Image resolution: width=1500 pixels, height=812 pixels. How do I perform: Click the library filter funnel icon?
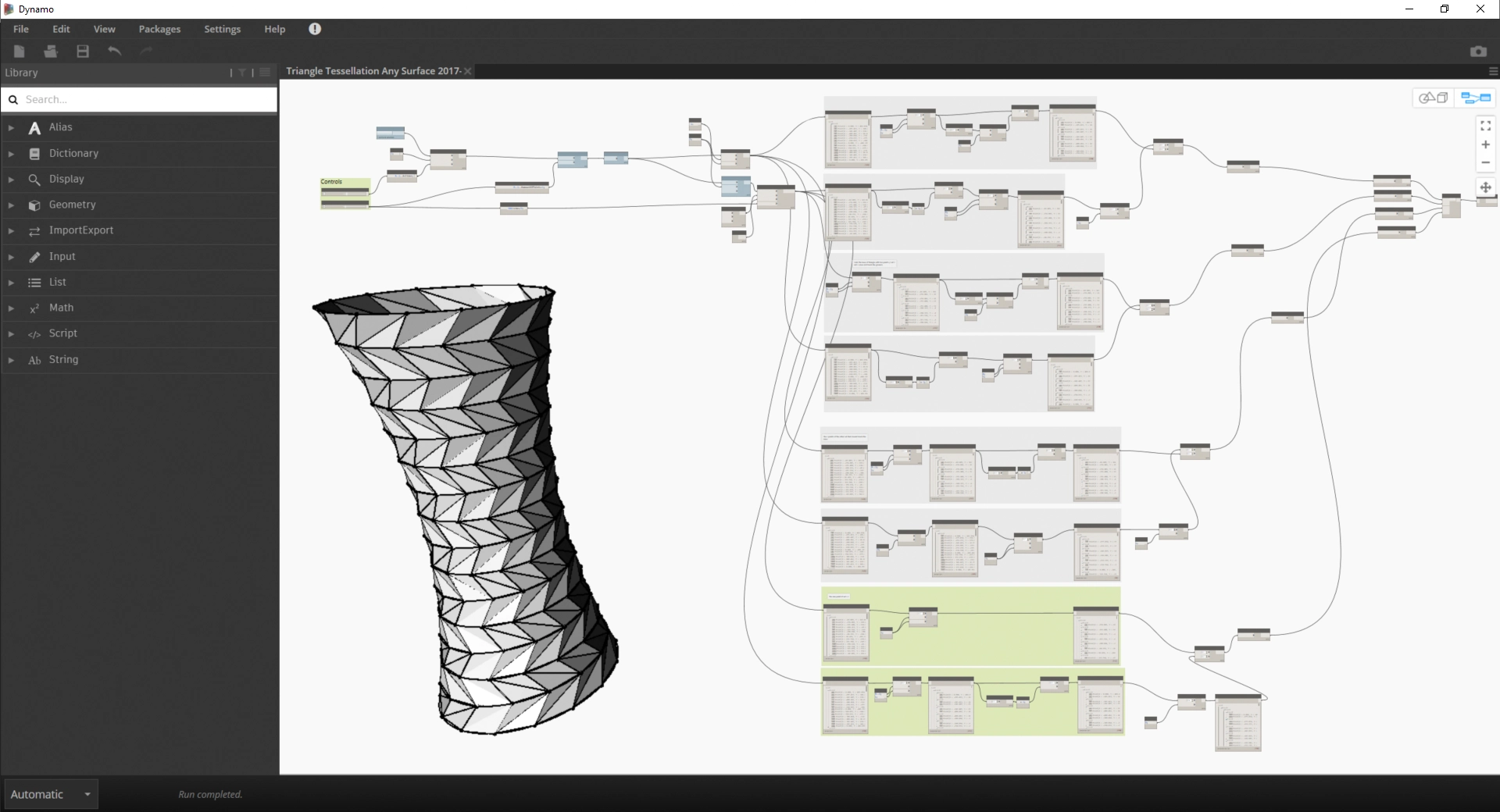242,73
